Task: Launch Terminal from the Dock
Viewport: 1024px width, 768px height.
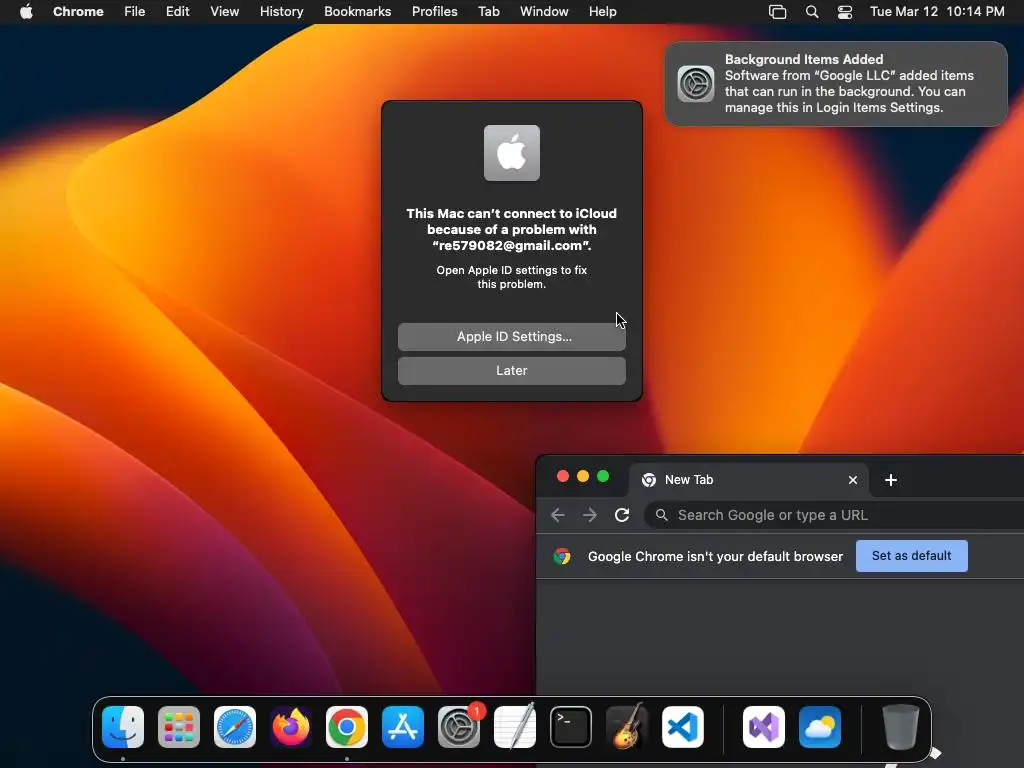Action: tap(571, 727)
